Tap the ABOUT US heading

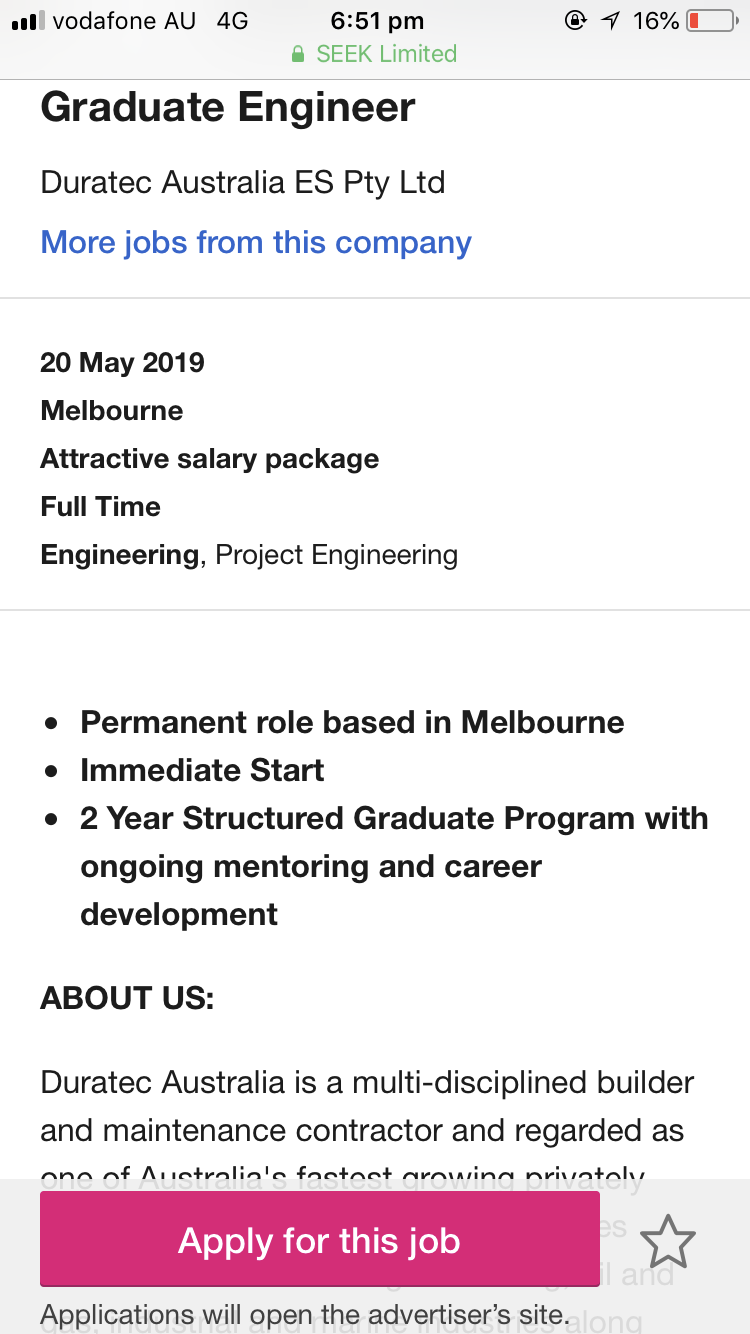[x=127, y=998]
